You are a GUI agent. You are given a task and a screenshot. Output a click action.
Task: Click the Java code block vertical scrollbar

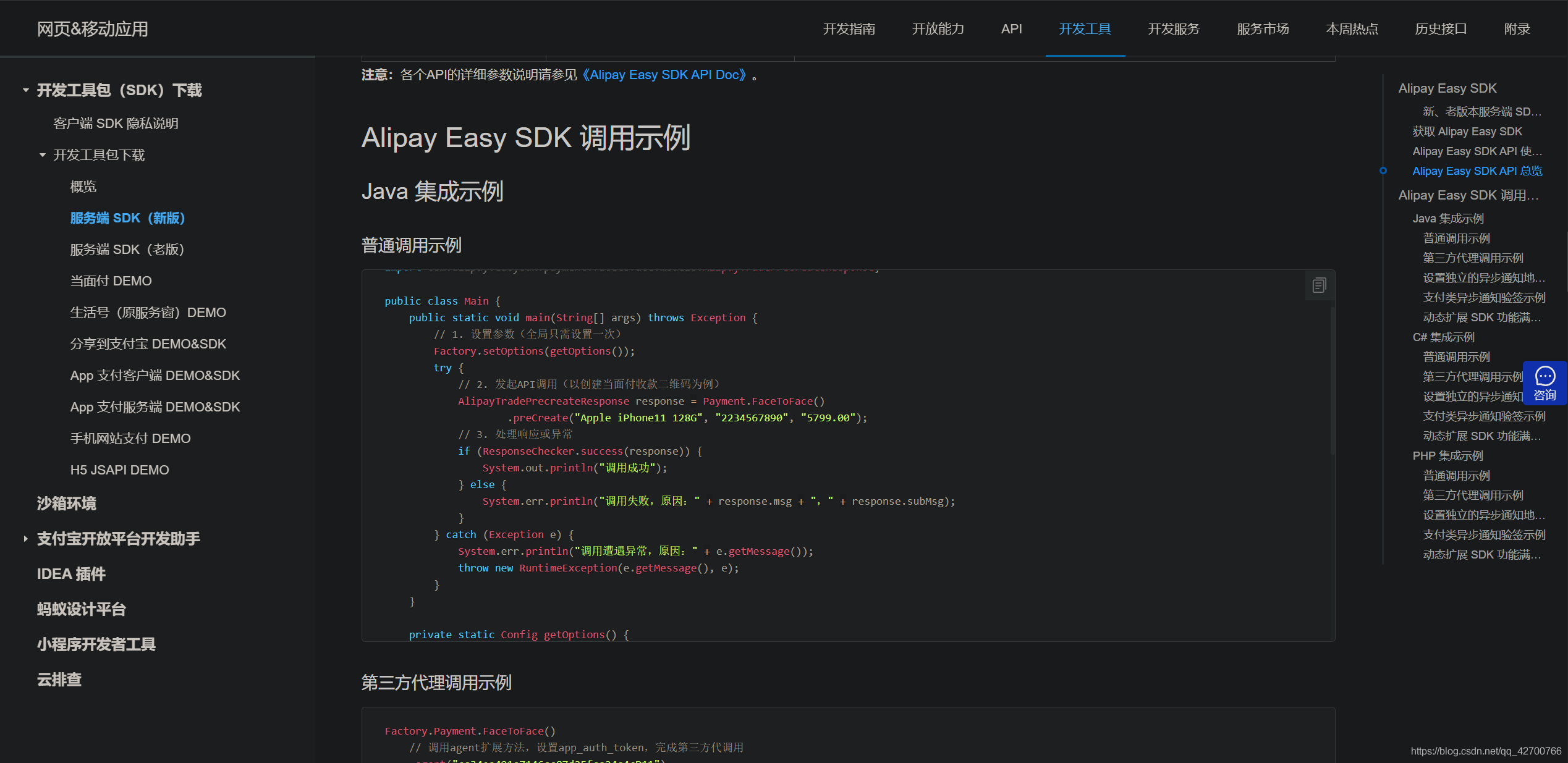point(1332,380)
